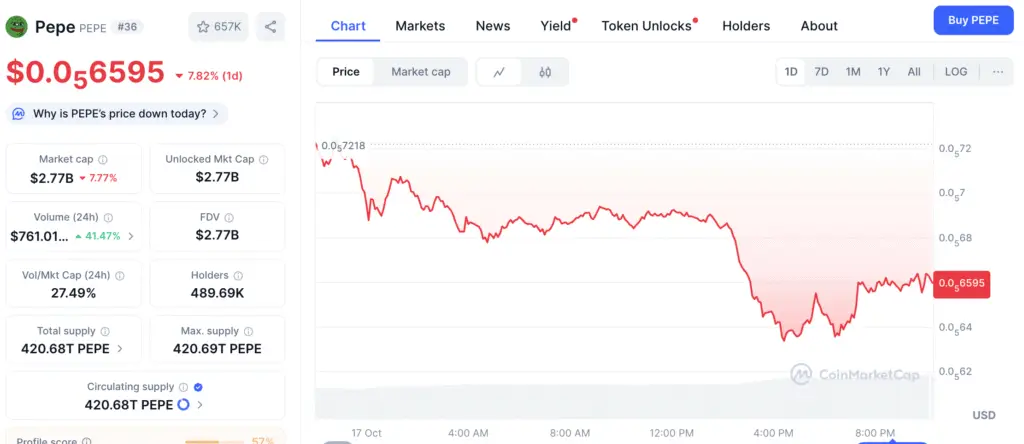Toggle LOG scale on chart

(956, 72)
